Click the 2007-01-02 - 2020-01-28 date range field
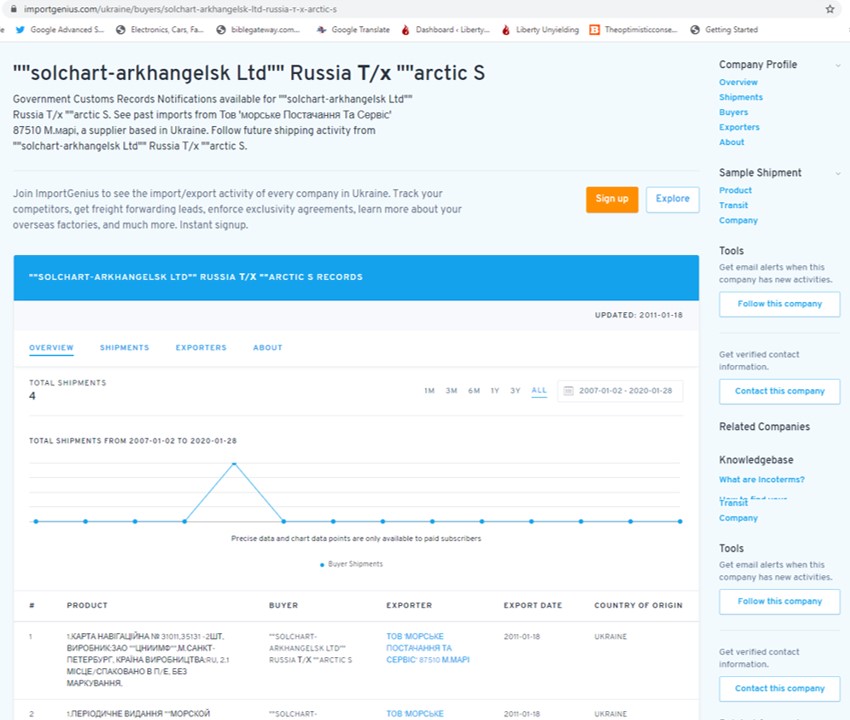Screen dimensions: 850x720 pos(620,391)
